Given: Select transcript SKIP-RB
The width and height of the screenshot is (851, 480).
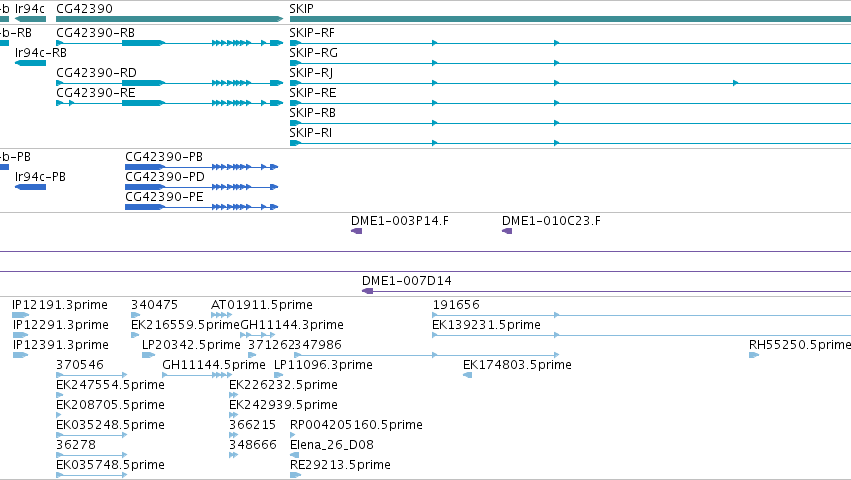Looking at the screenshot, I should [570, 123].
